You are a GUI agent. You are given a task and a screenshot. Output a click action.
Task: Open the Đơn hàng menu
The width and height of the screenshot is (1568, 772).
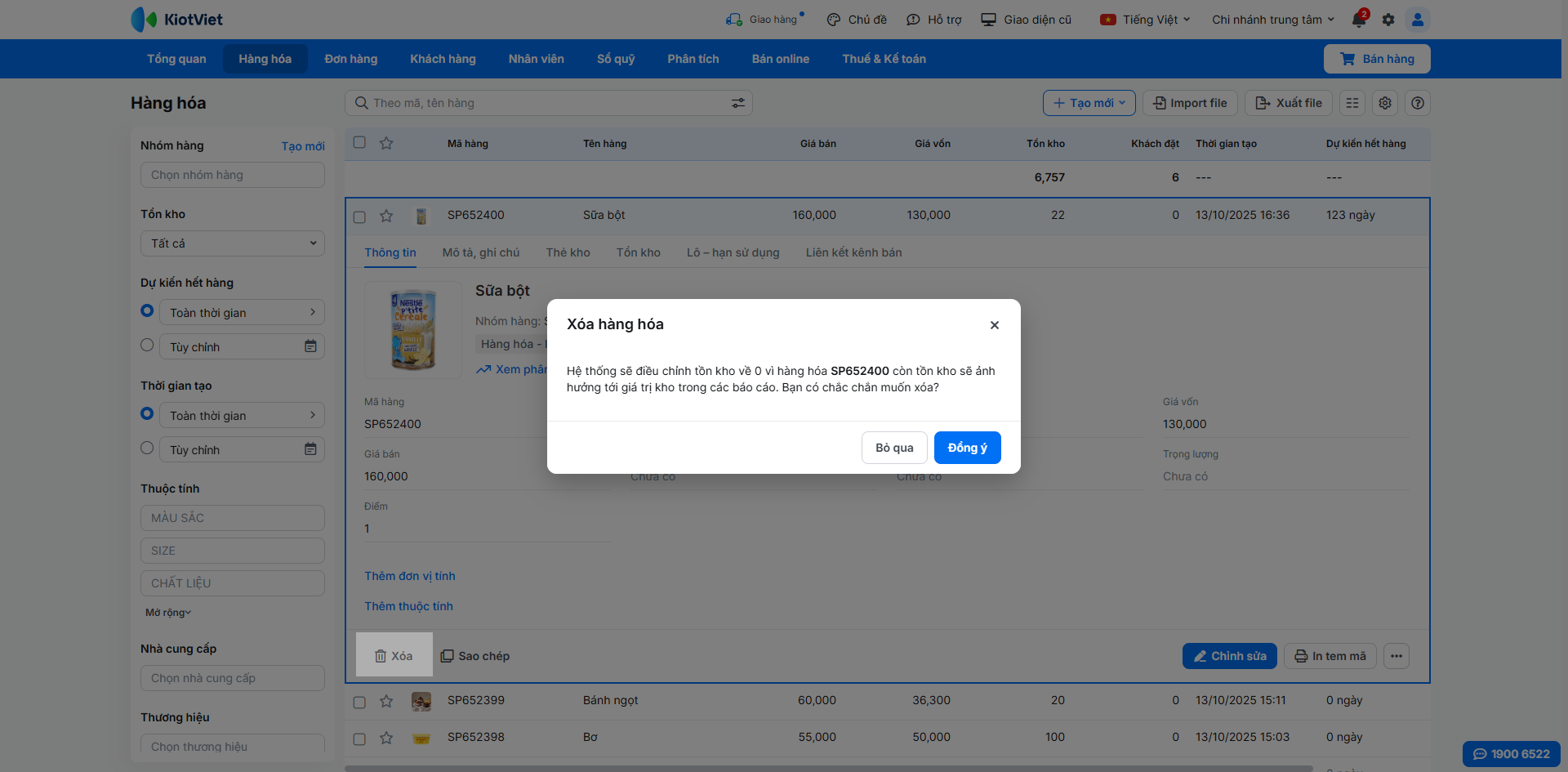(x=351, y=59)
